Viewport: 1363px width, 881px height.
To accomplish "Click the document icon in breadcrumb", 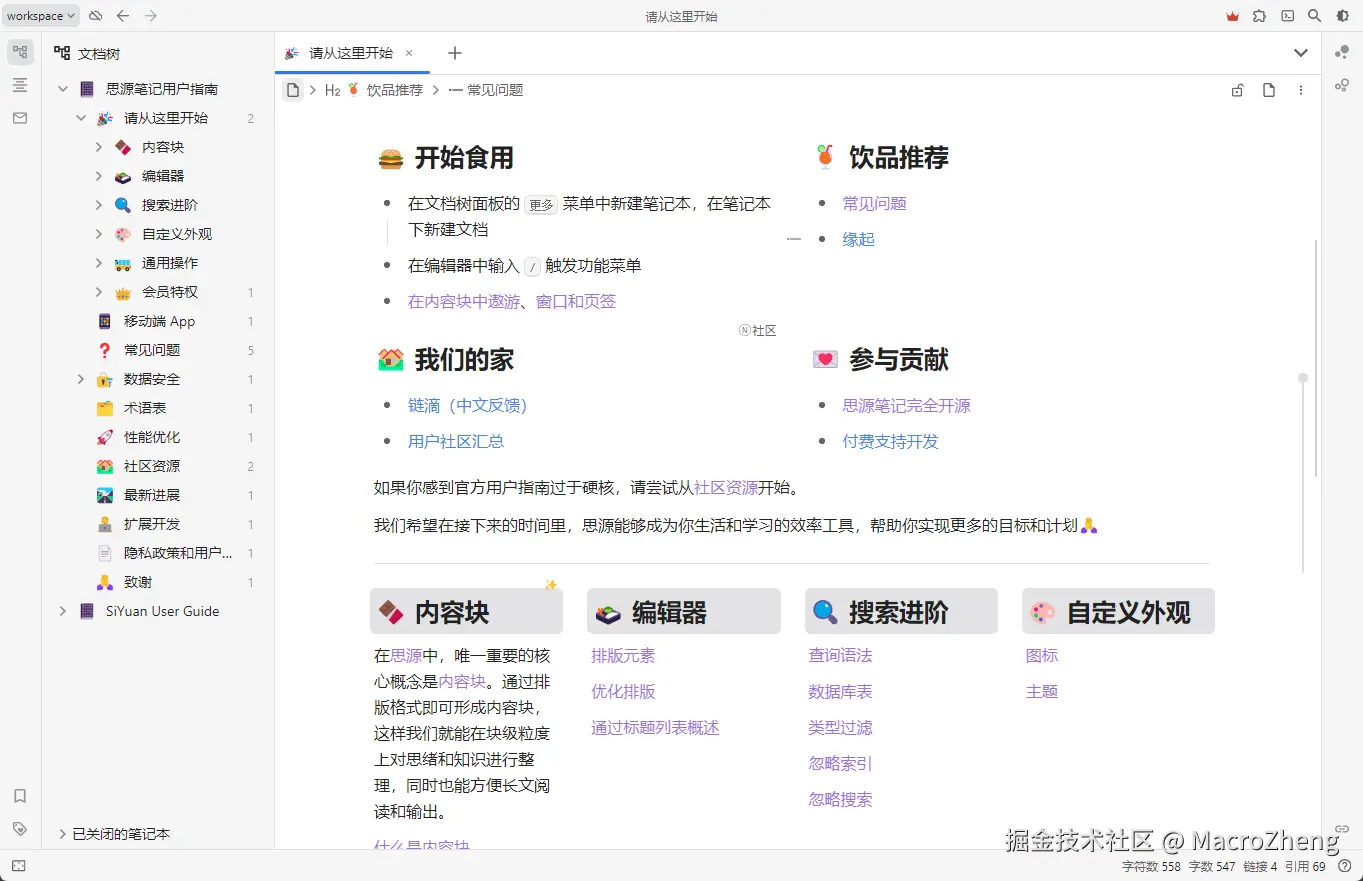I will point(293,90).
